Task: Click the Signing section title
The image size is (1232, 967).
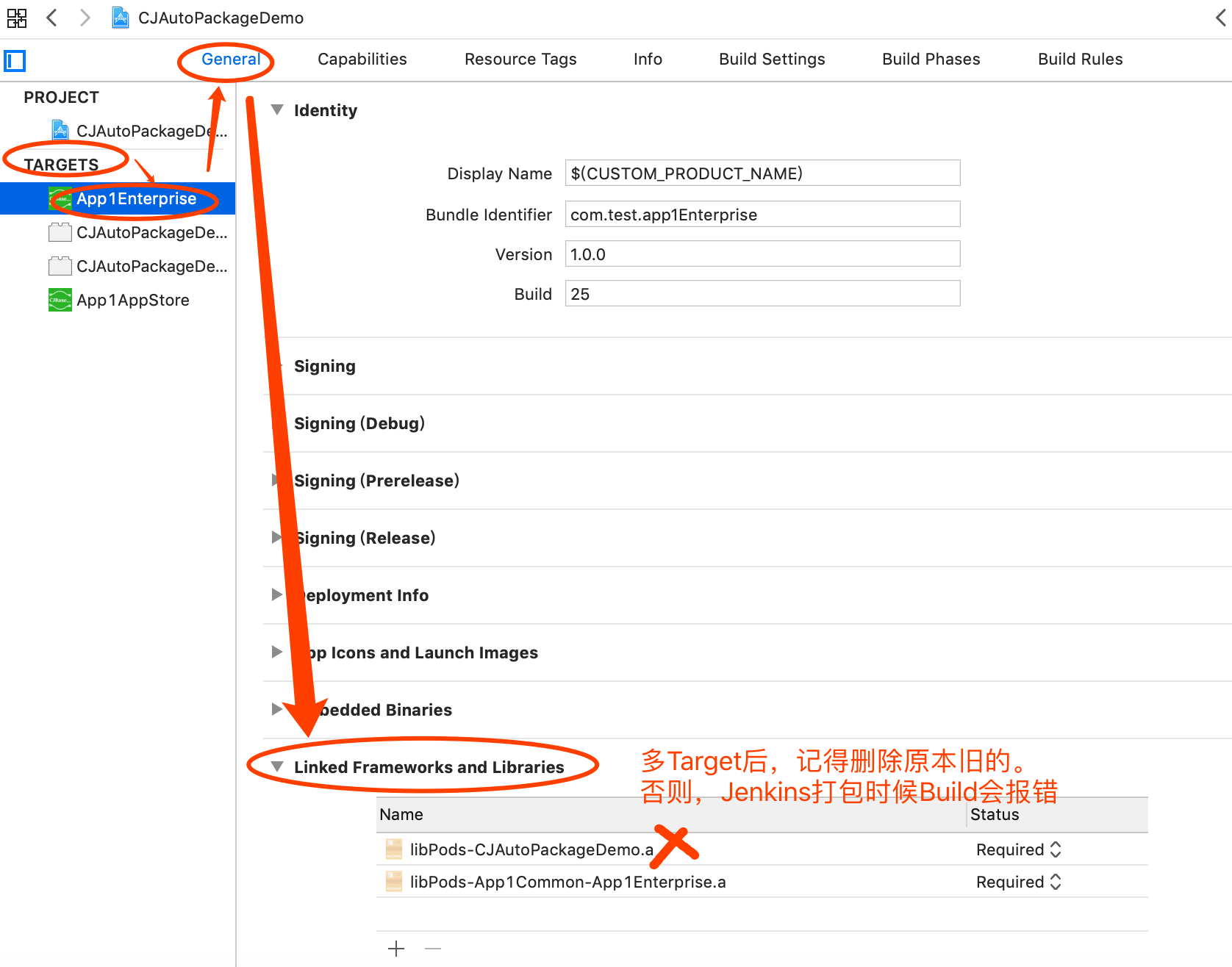Action: [325, 366]
